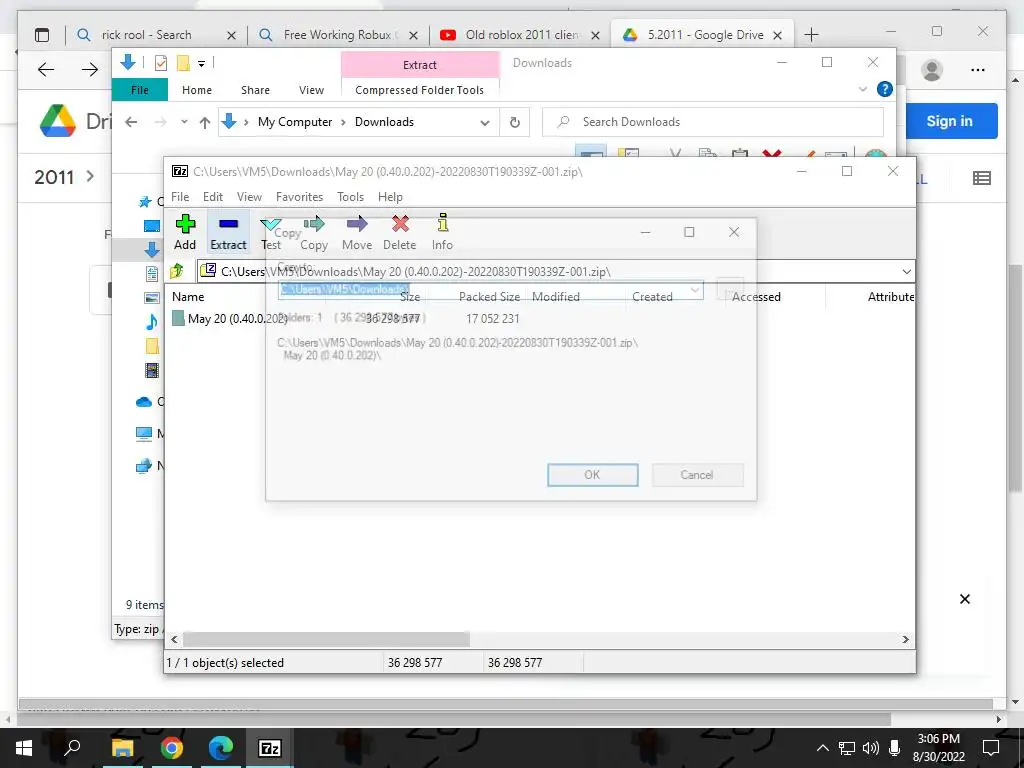1024x768 pixels.
Task: Expand the 7-Zip address path dropdown
Action: coord(906,272)
